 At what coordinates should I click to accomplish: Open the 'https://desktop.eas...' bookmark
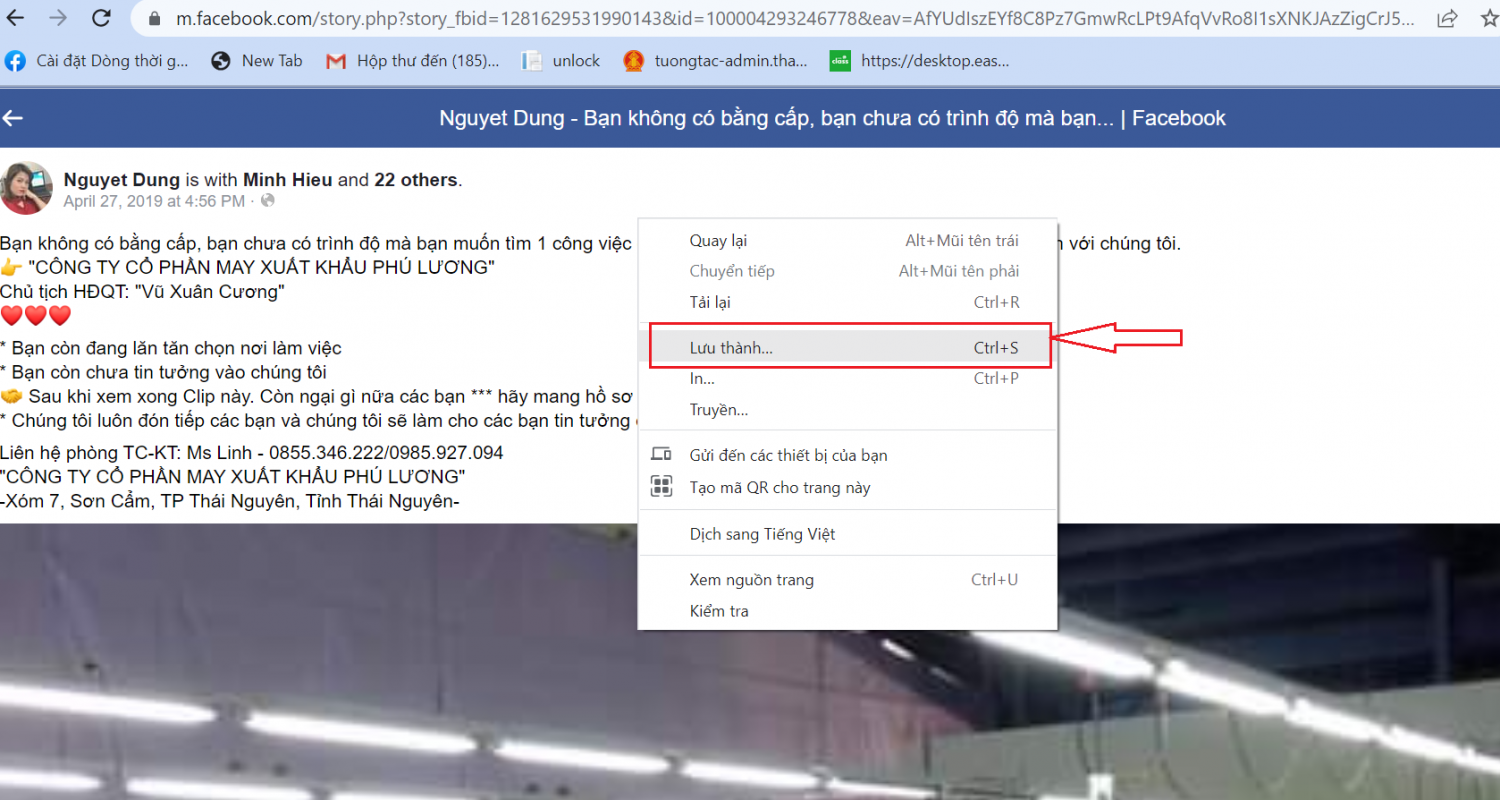[920, 61]
